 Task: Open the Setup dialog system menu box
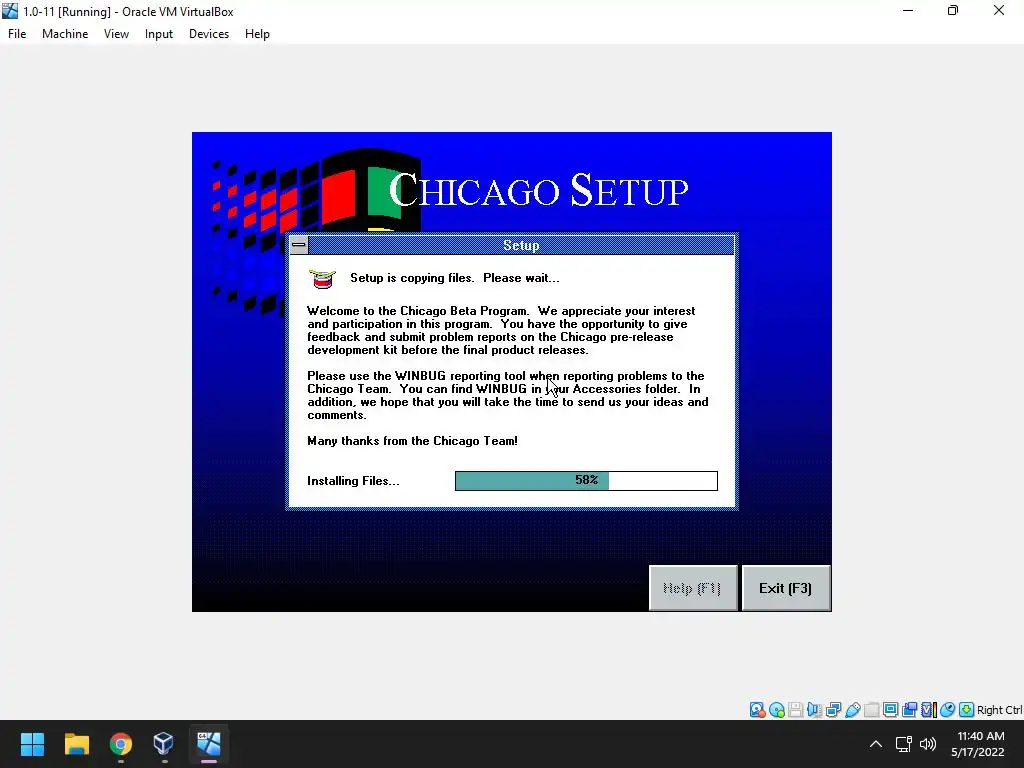(x=298, y=246)
